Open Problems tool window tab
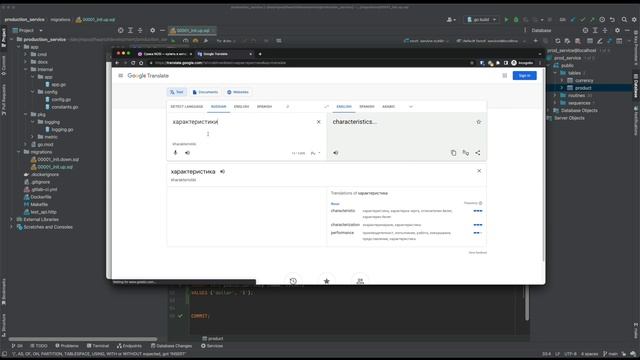 coord(67,346)
